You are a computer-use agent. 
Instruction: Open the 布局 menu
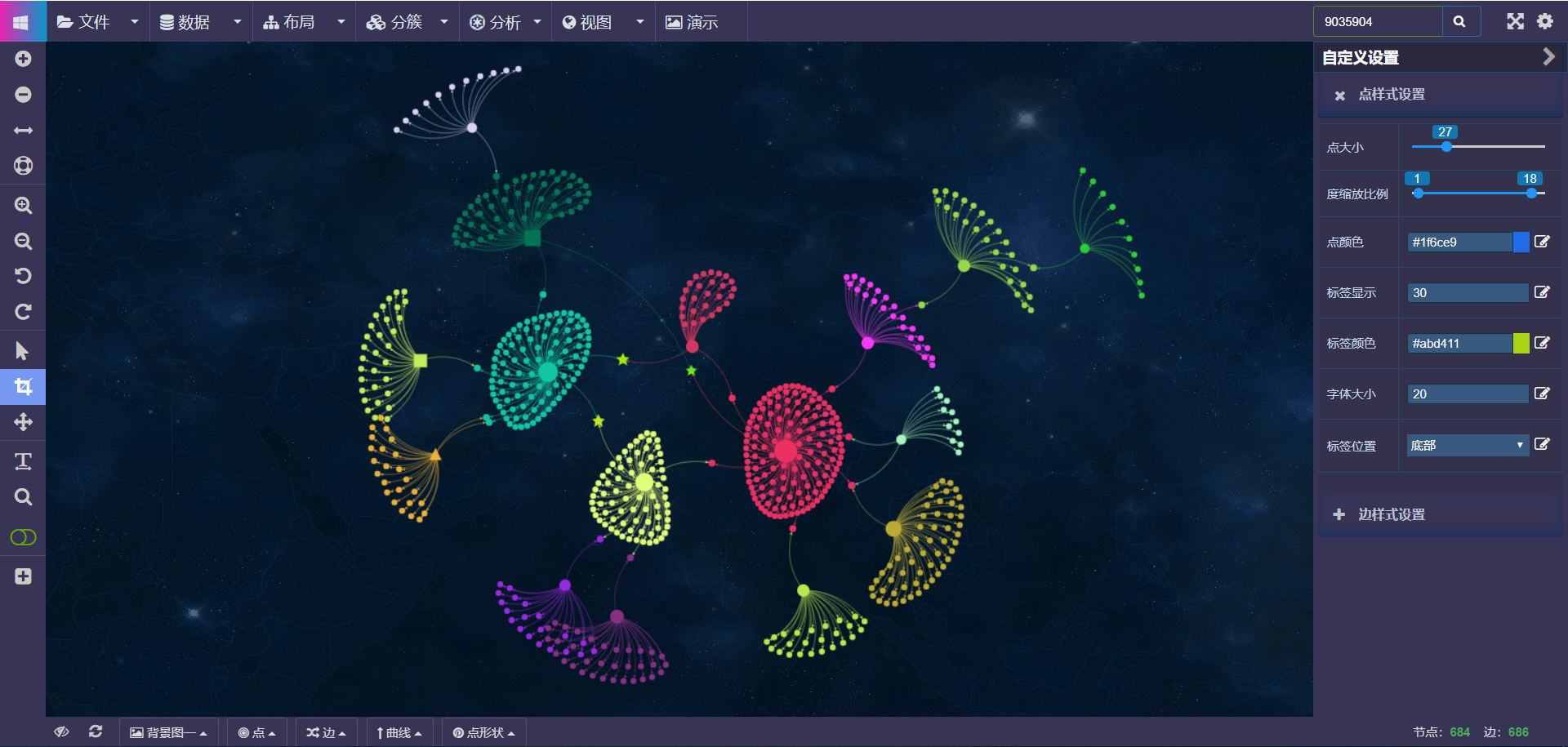[298, 22]
